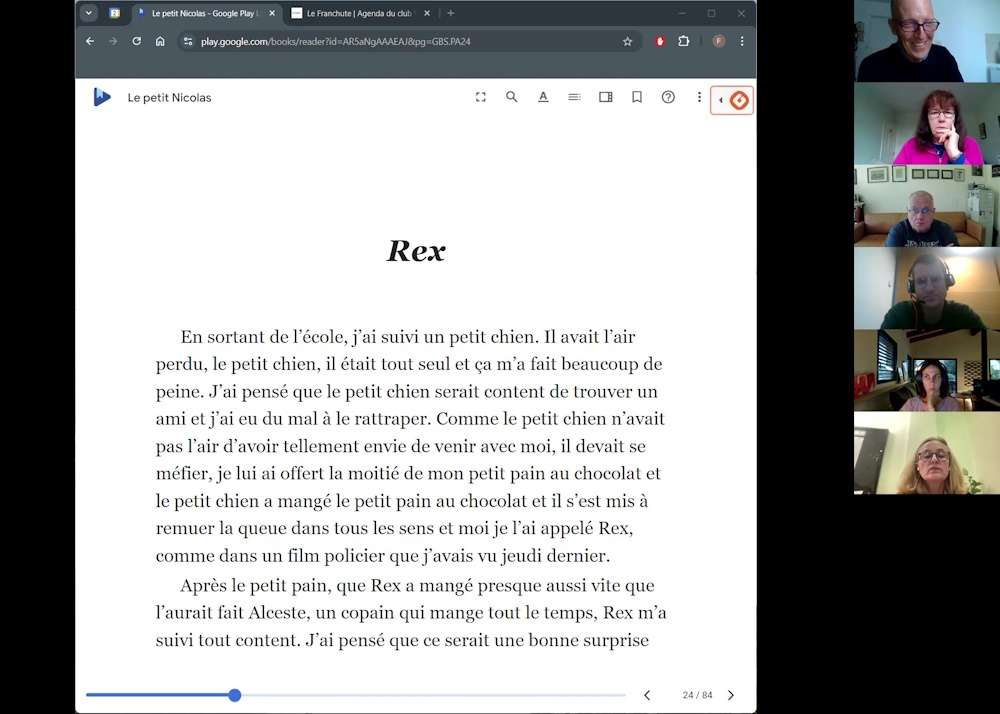Open the Chrome extensions puzzle menu
This screenshot has height=714, width=1000.
(x=684, y=41)
